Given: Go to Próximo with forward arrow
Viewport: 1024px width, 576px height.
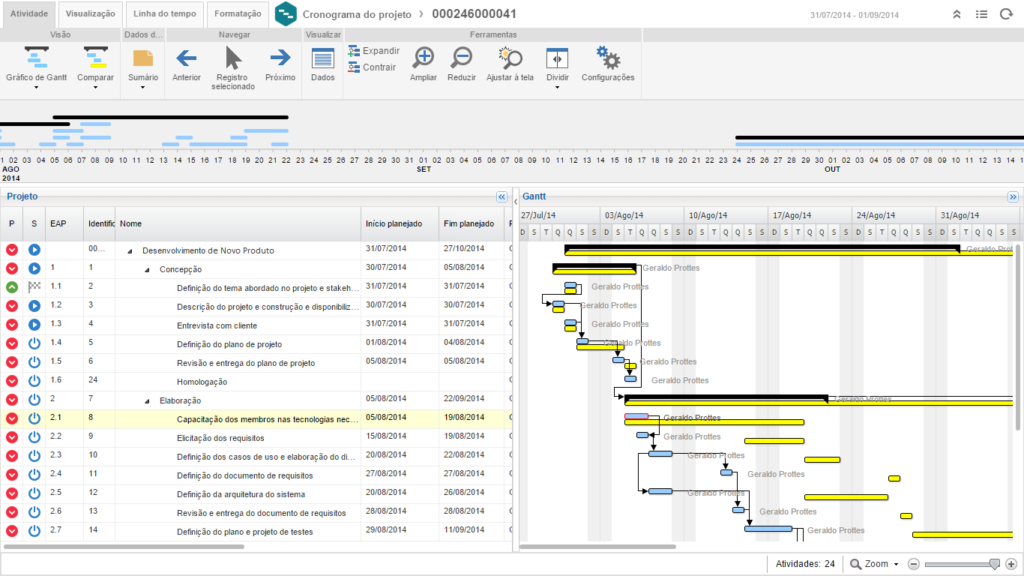Looking at the screenshot, I should pos(280,59).
